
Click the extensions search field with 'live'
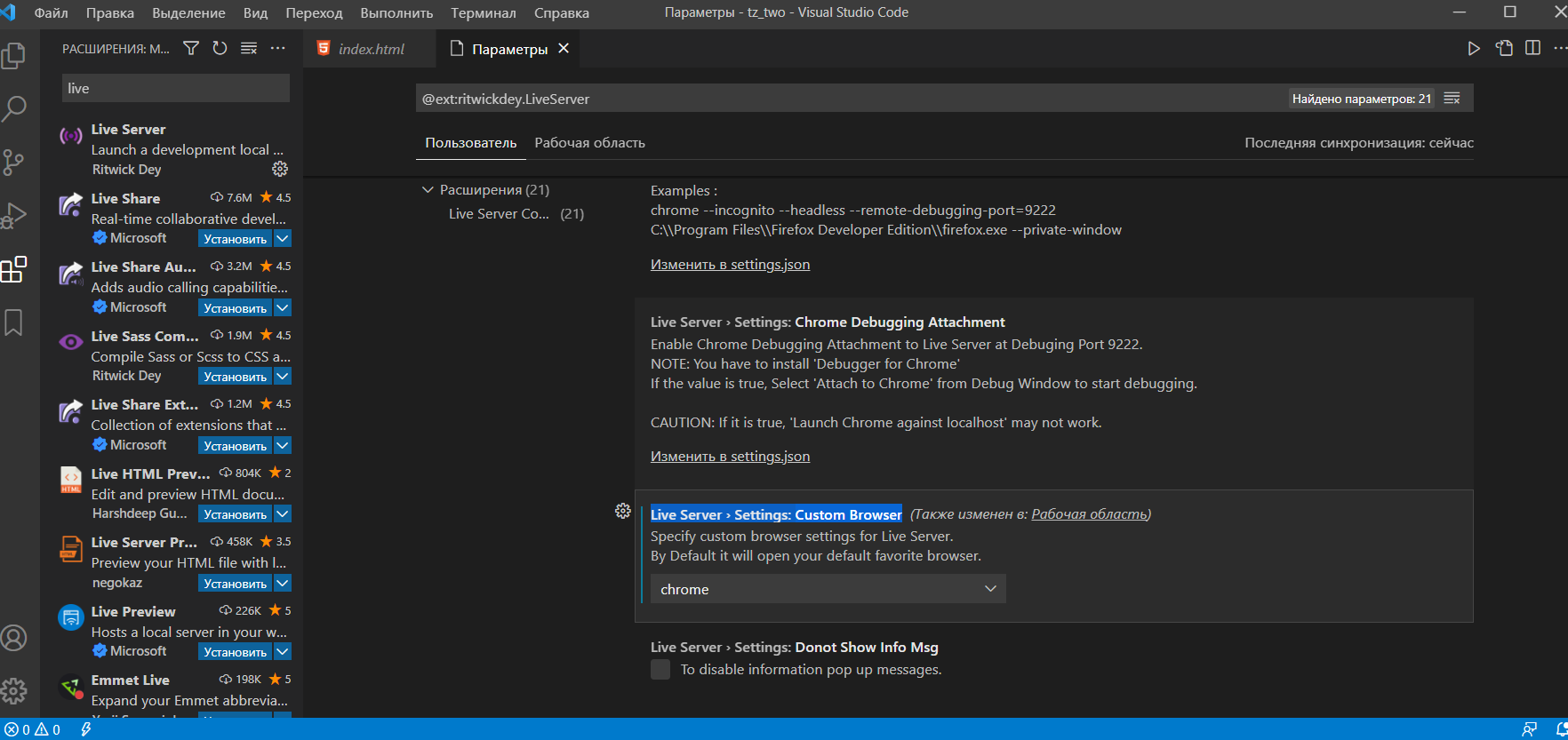(x=176, y=88)
